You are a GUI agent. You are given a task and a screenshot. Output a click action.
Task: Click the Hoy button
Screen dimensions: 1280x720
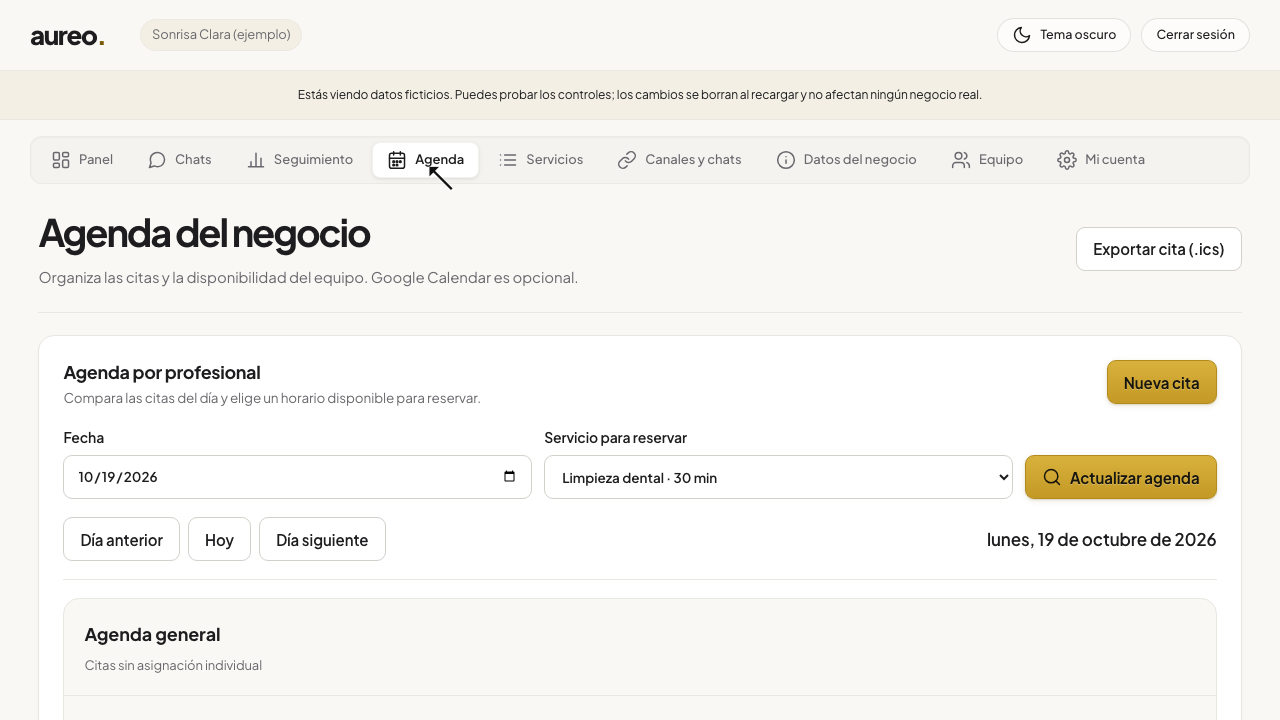click(x=219, y=539)
